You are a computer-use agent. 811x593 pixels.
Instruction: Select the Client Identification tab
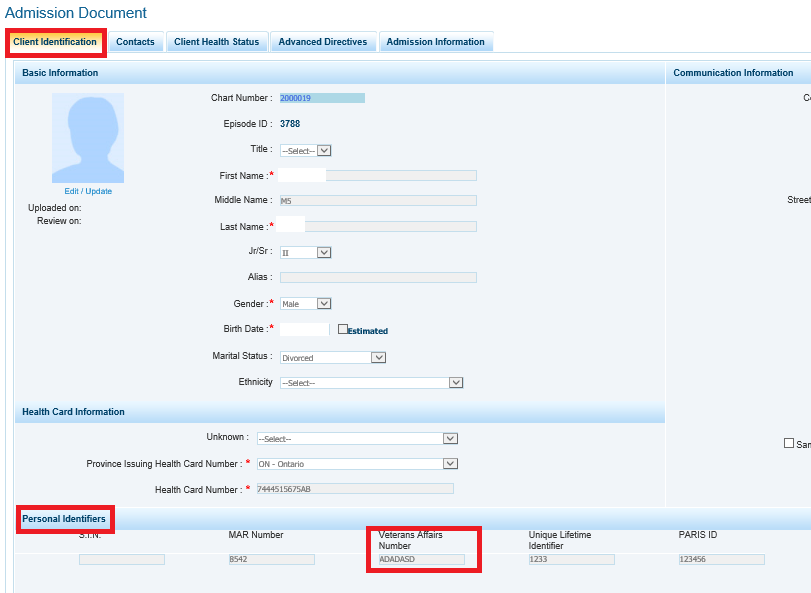(55, 42)
